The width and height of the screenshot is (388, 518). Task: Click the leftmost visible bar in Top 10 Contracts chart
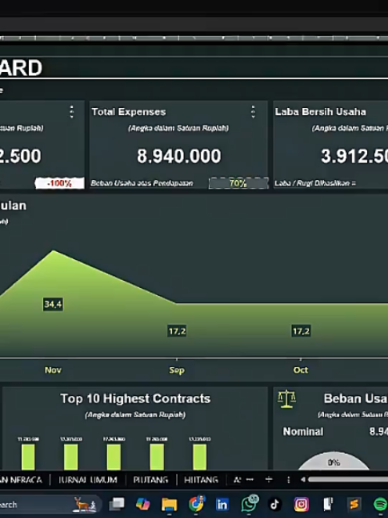(x=28, y=457)
